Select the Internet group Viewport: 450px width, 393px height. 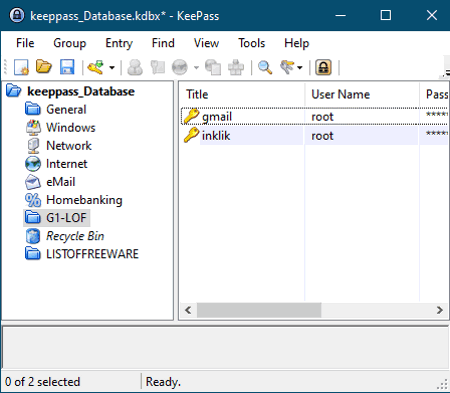[67, 164]
